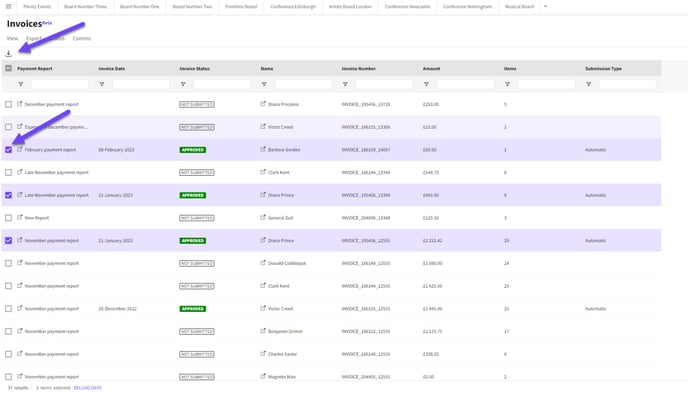
Task: Click the Name filter text field
Action: [303, 84]
